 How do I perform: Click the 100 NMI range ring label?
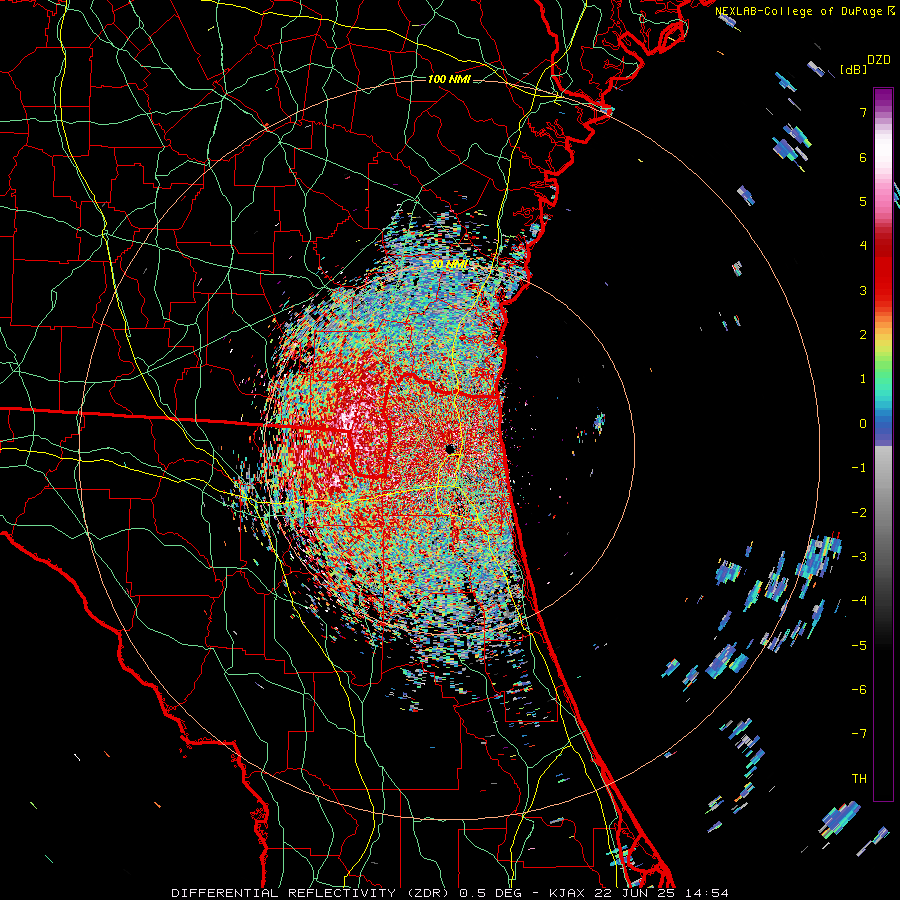click(x=449, y=79)
